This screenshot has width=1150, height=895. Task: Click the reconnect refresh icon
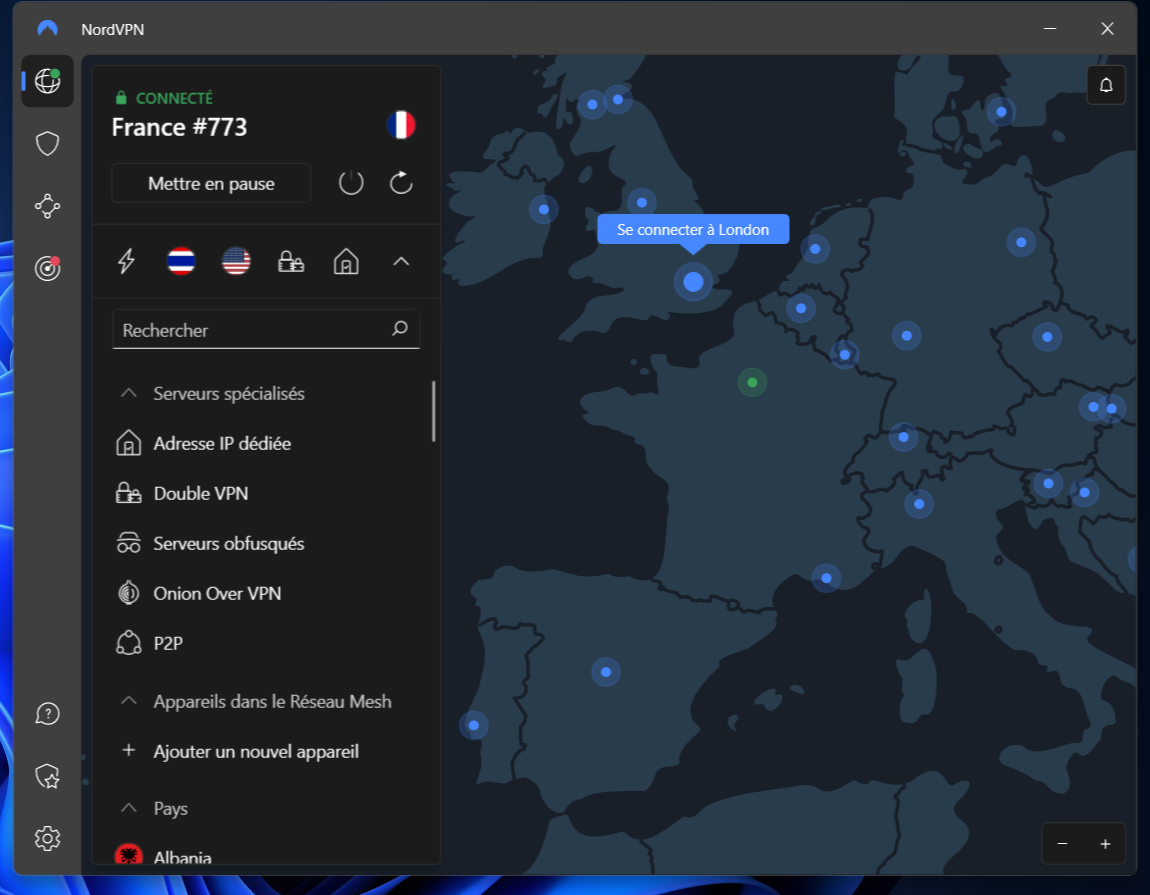point(401,183)
